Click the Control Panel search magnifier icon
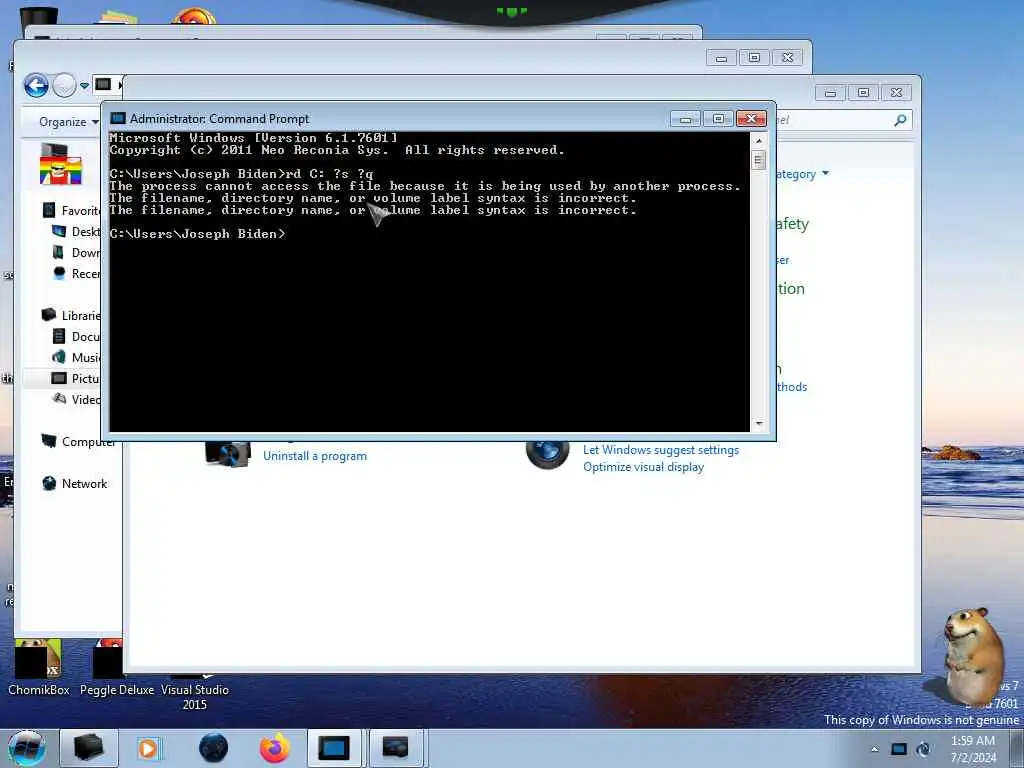The width and height of the screenshot is (1024, 768). (900, 120)
